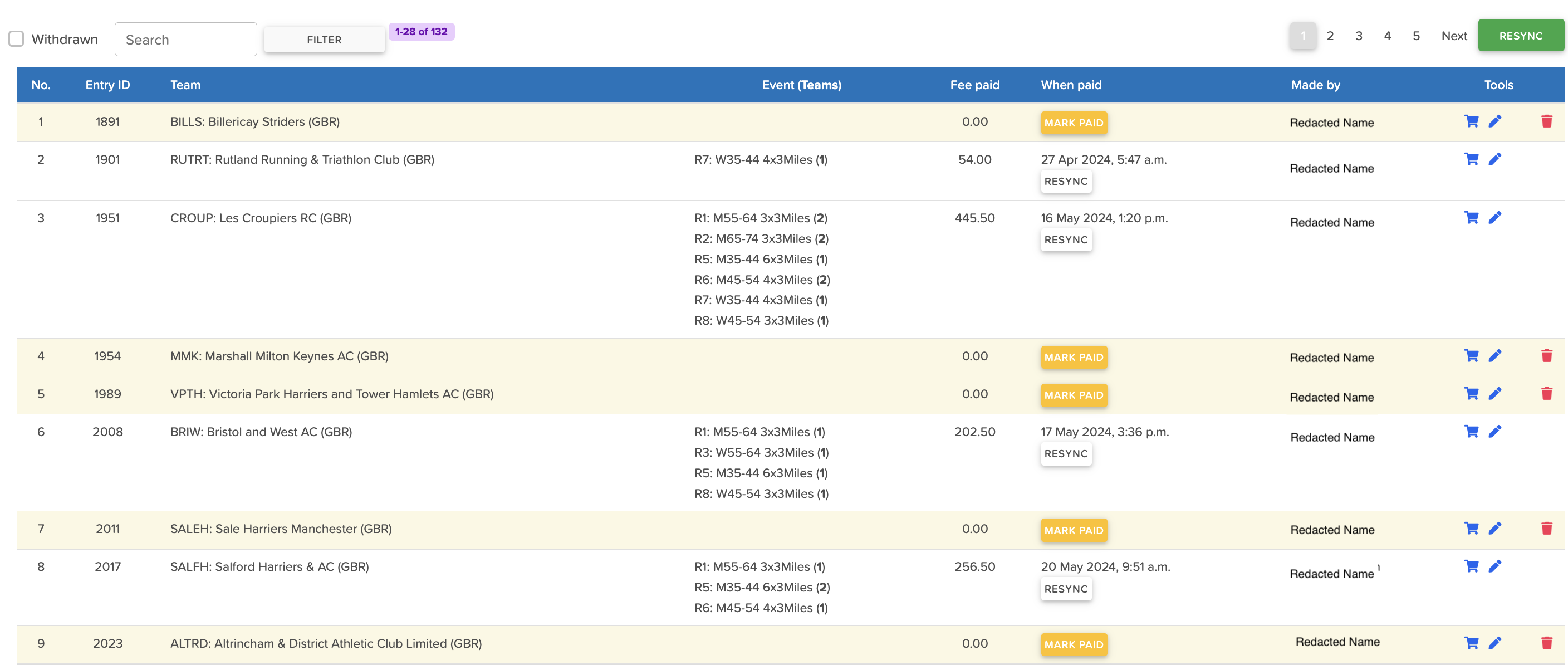Go to page 5
The image size is (1568, 665).
tap(1417, 36)
